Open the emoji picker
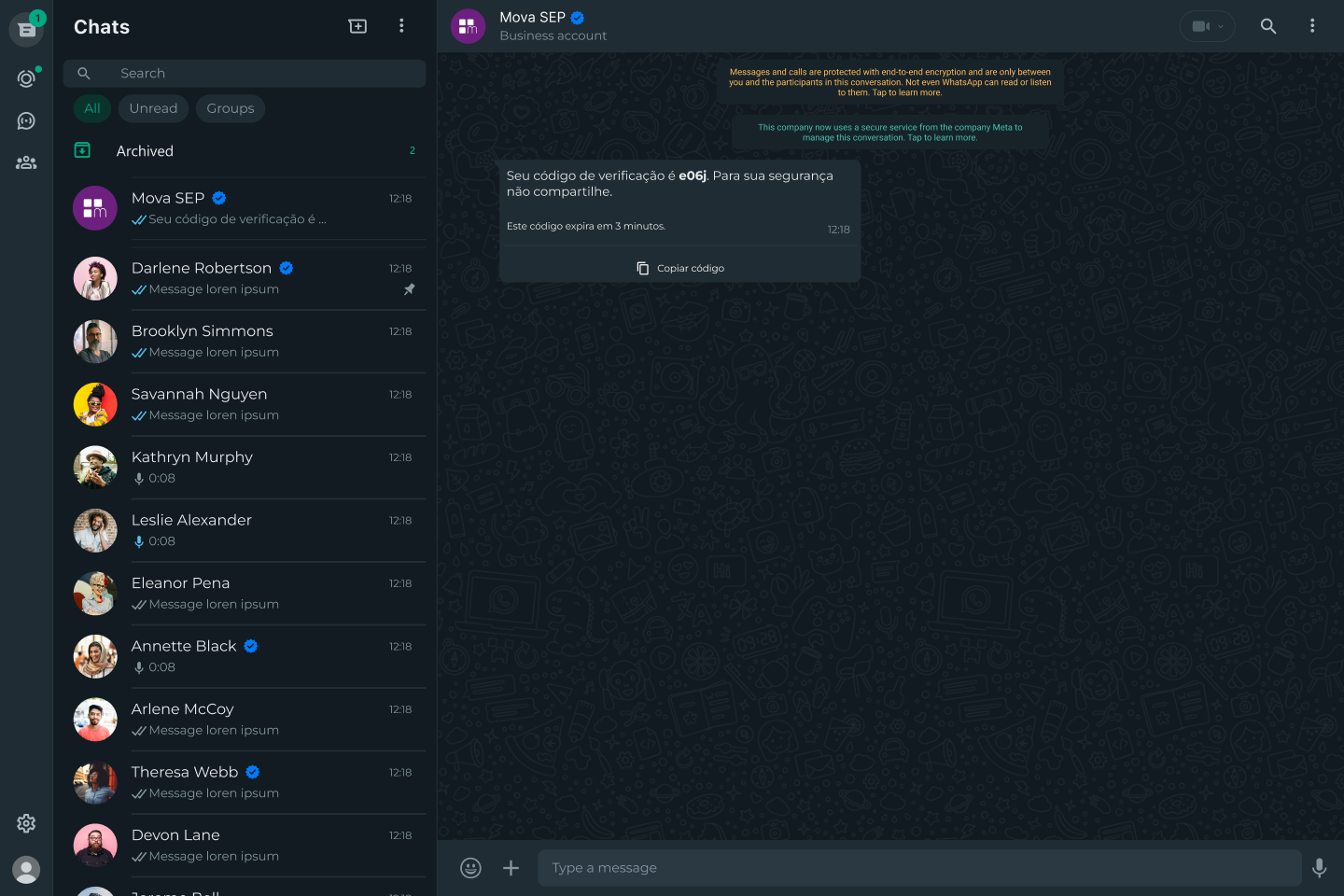1344x896 pixels. coord(470,868)
